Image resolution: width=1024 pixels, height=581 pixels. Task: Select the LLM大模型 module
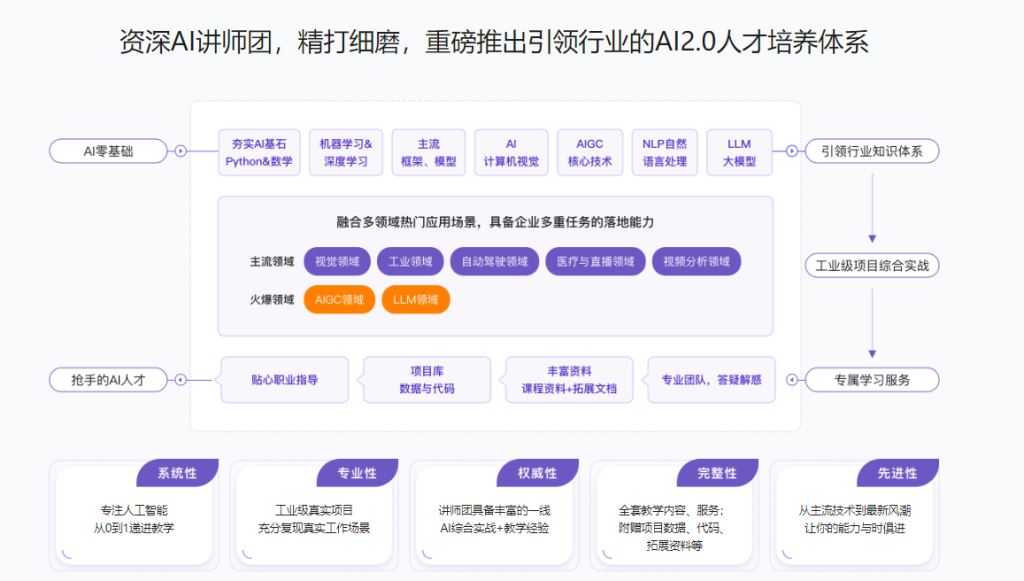click(738, 152)
